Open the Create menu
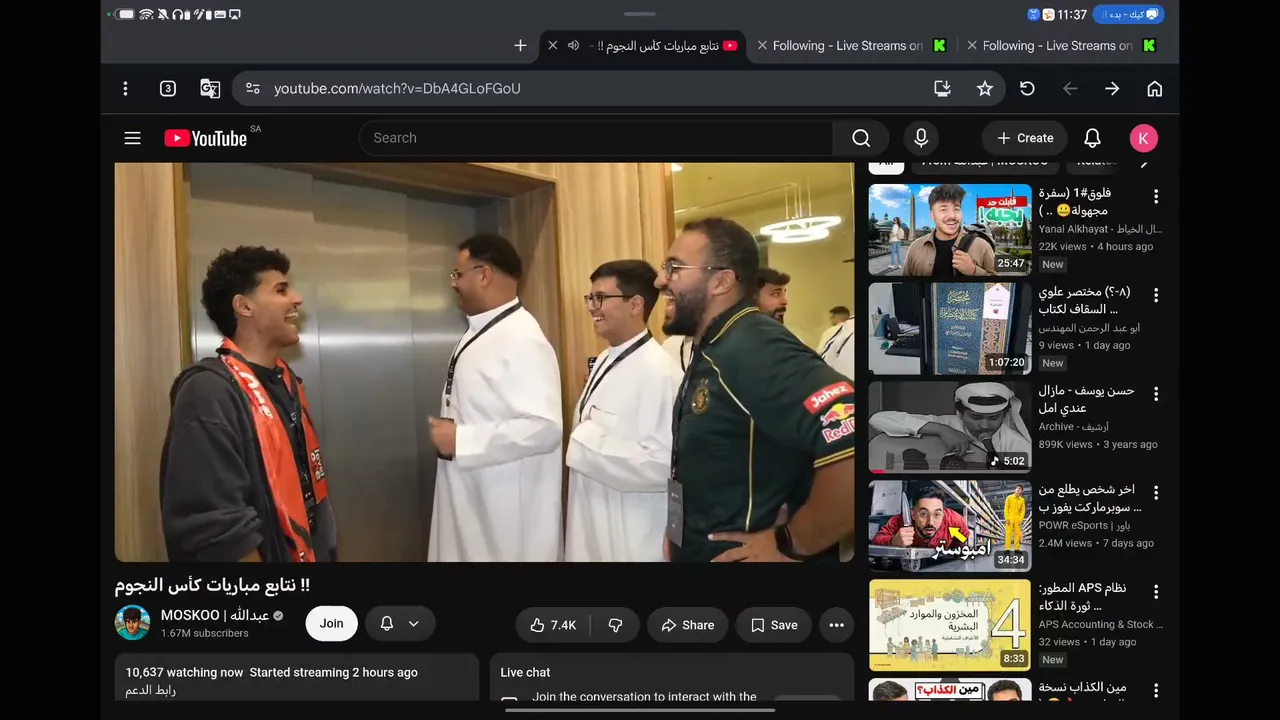 [x=1025, y=138]
